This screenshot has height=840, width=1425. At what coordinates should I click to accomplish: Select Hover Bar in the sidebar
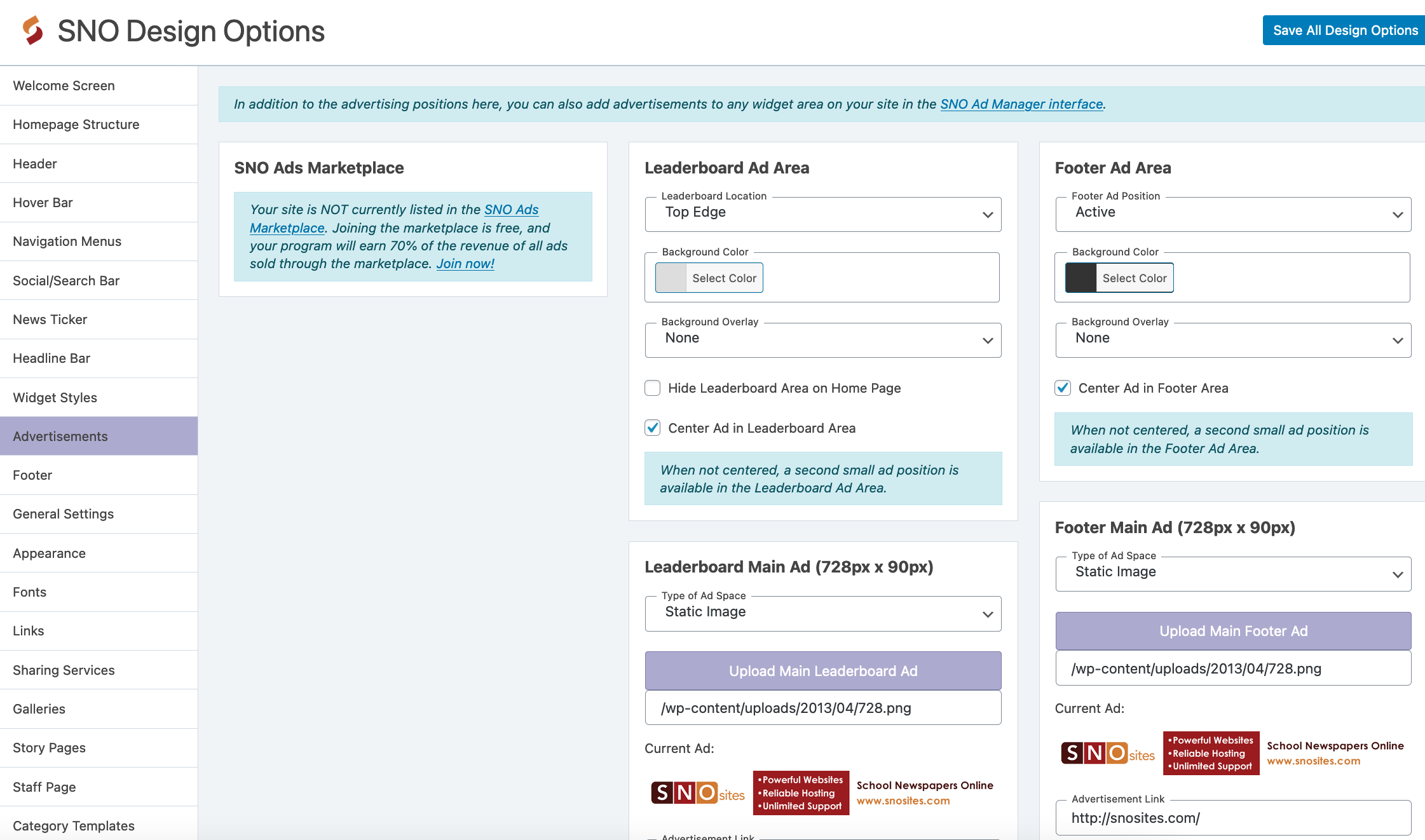point(99,203)
